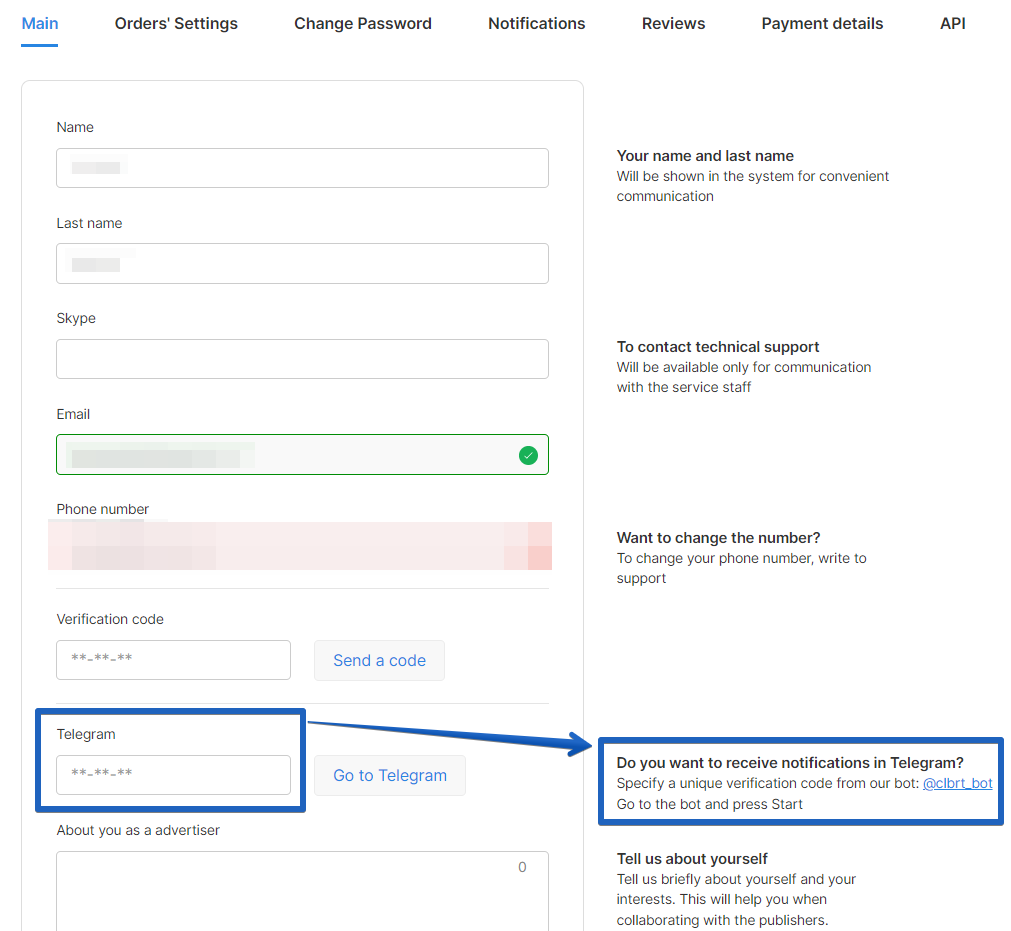The image size is (1011, 931).
Task: Click the Go to Telegram button
Action: (389, 775)
